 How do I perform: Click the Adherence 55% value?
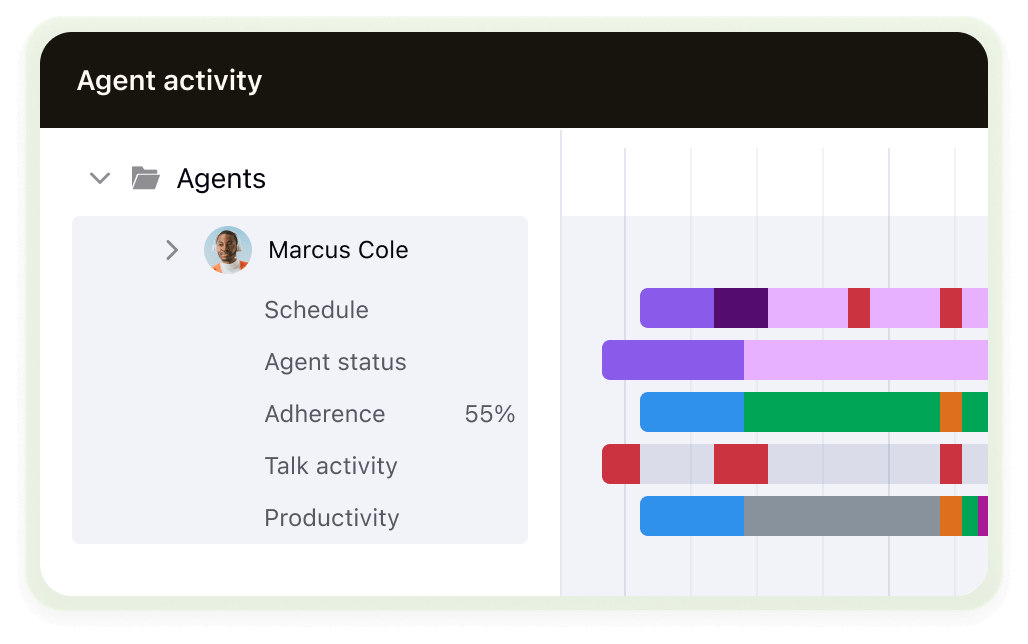(x=490, y=413)
